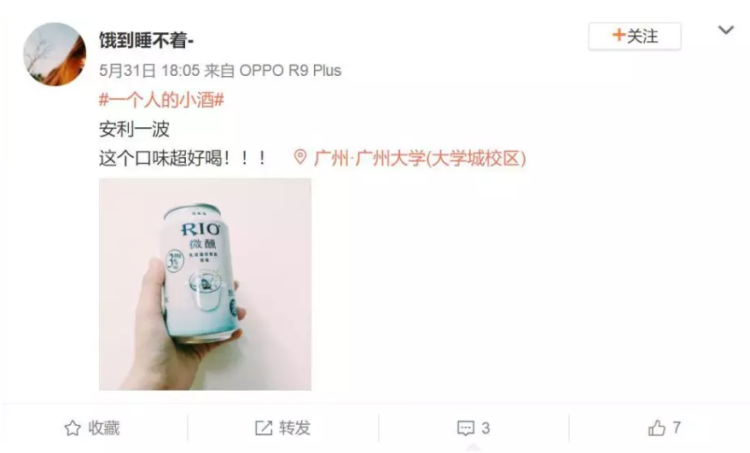Open the hashtag #一个人的小酒#
This screenshot has width=750, height=453.
tap(162, 100)
